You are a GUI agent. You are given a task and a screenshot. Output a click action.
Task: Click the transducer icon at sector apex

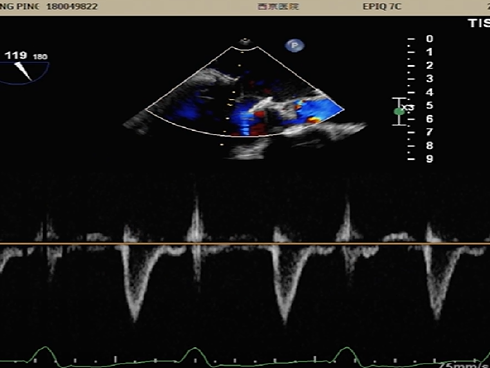(x=245, y=41)
